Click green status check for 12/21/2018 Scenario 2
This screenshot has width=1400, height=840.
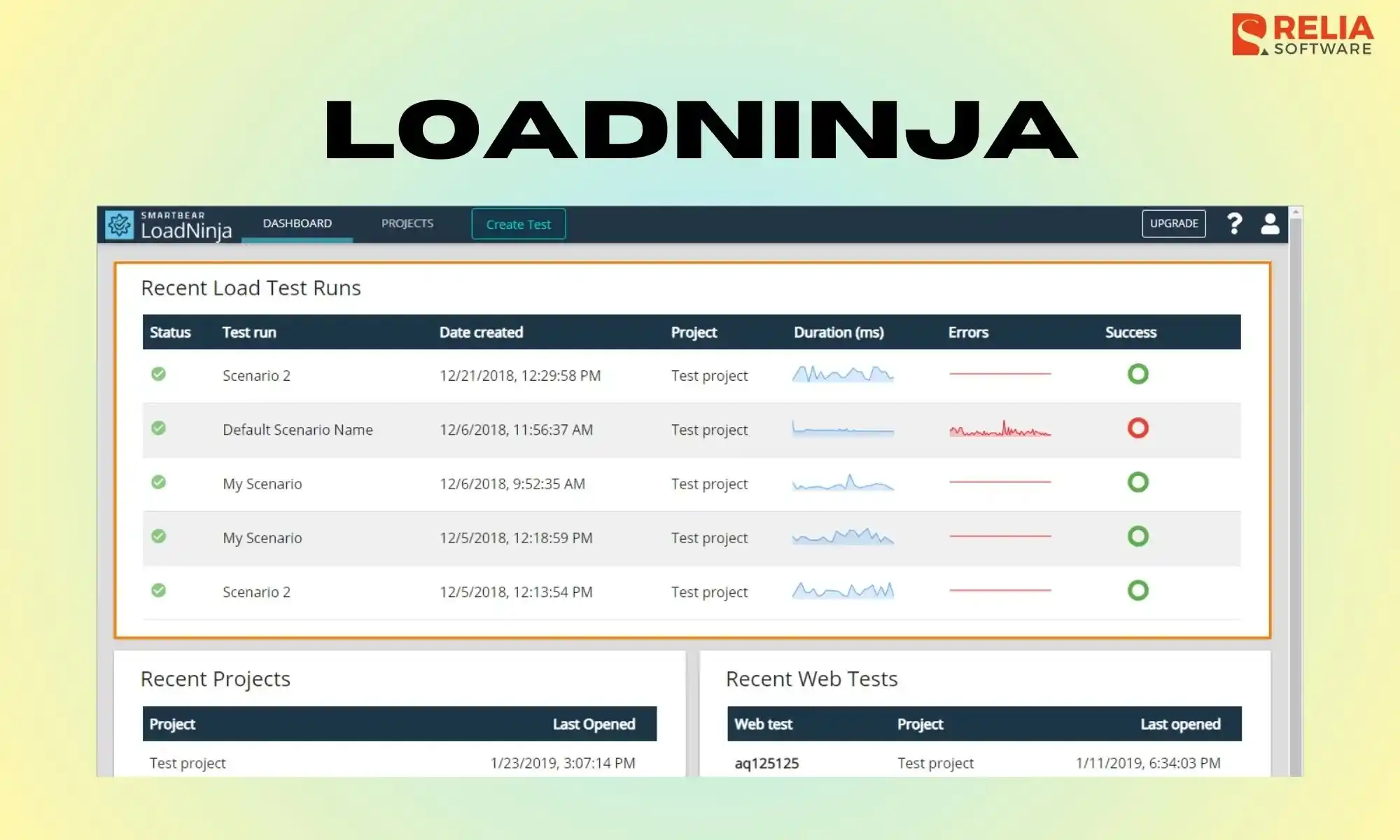click(x=159, y=374)
